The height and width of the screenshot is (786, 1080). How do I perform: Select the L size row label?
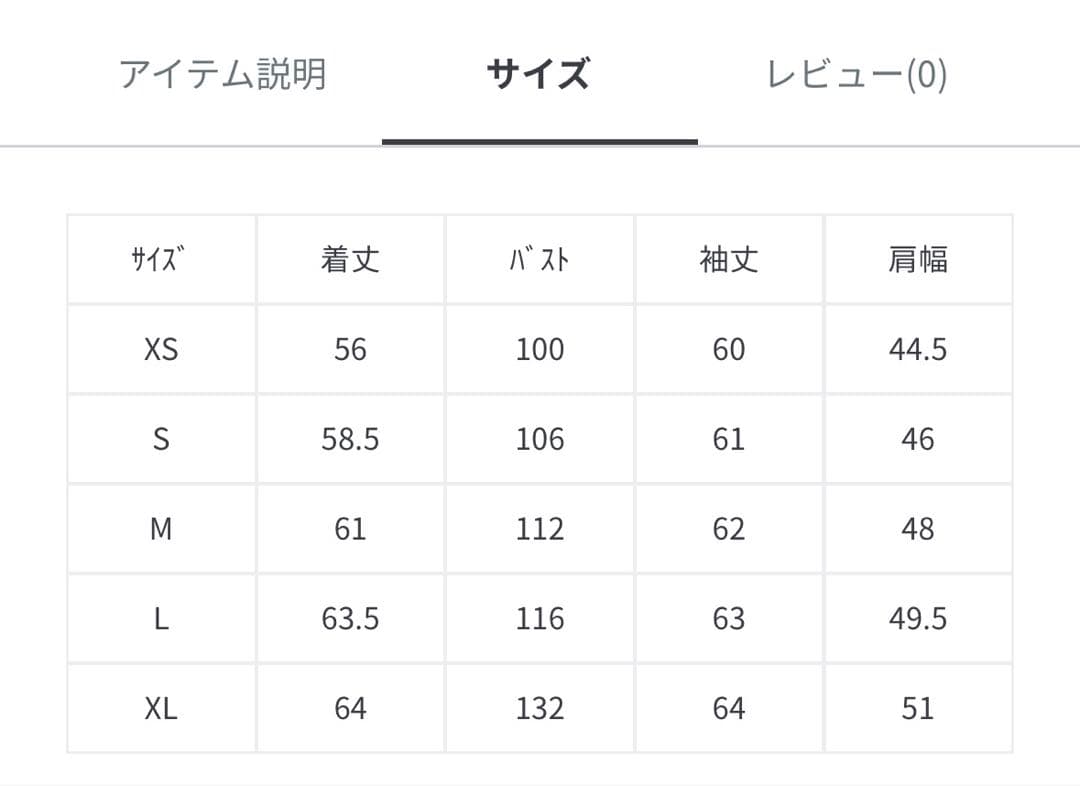pyautogui.click(x=160, y=618)
